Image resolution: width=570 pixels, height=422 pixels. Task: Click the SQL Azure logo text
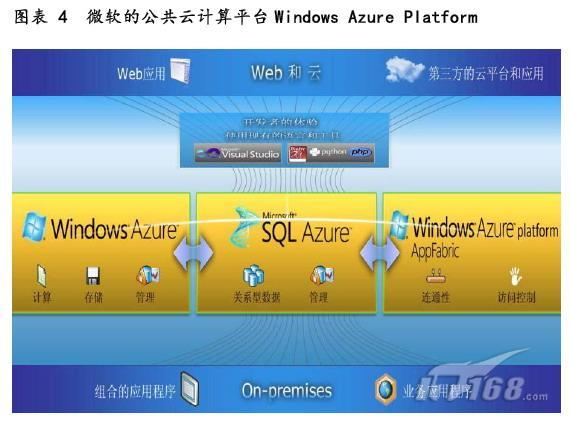[306, 232]
